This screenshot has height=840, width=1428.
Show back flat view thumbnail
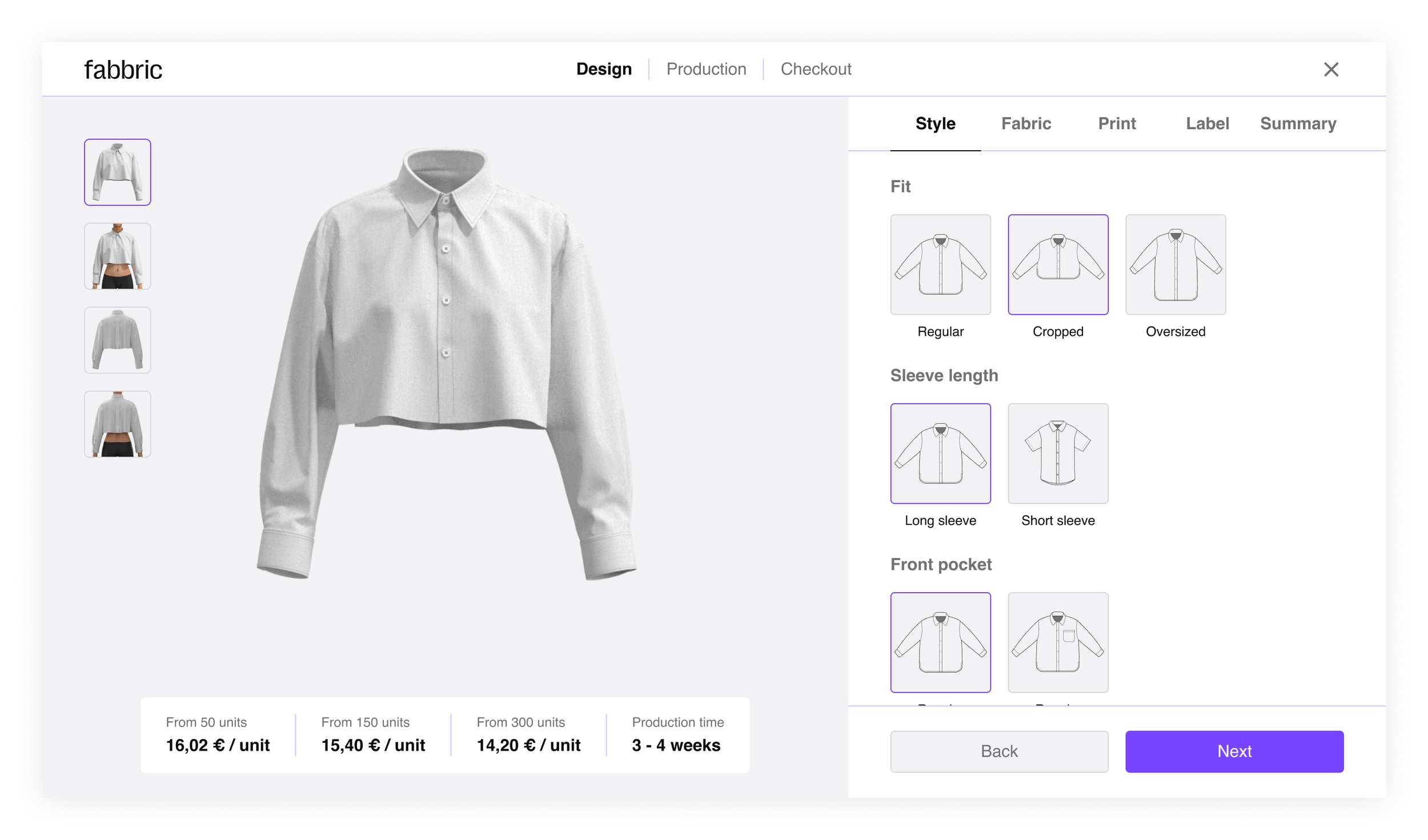[x=117, y=340]
